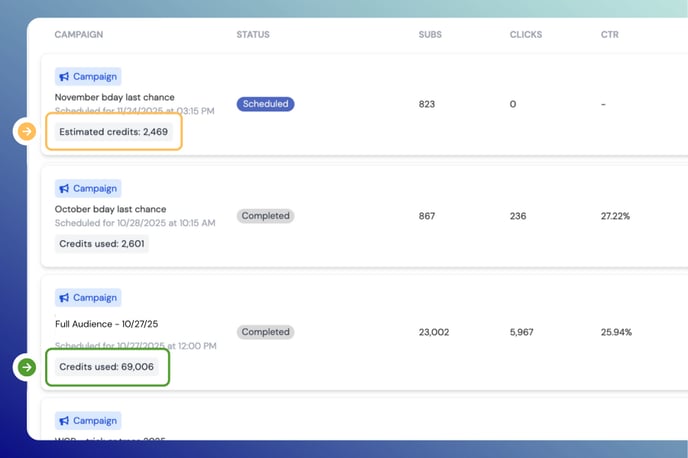Click the Campaign tag in the Full Audience row
Viewport: 688px width, 458px height.
click(88, 298)
